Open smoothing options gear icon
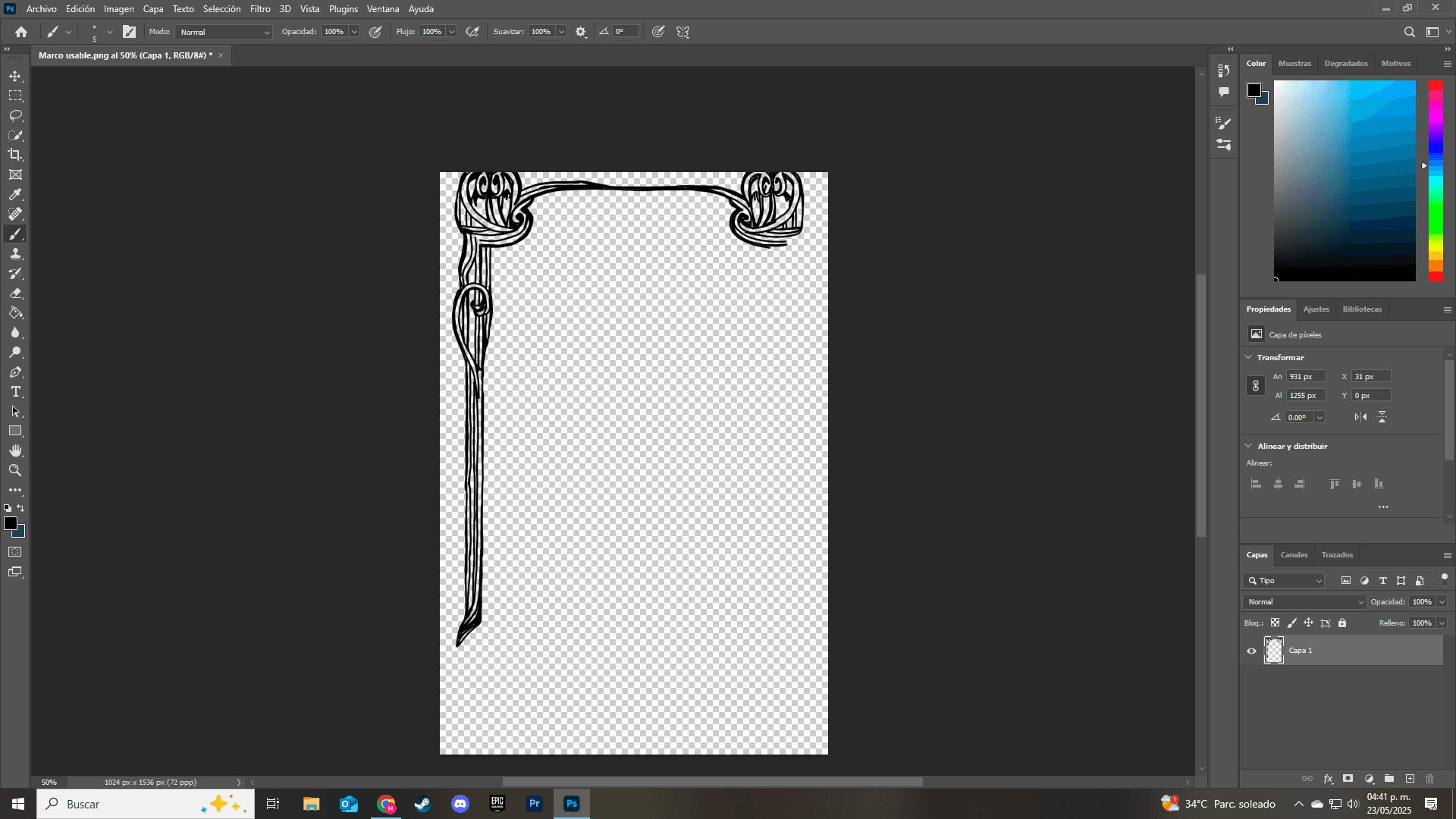The image size is (1456, 819). tap(581, 32)
